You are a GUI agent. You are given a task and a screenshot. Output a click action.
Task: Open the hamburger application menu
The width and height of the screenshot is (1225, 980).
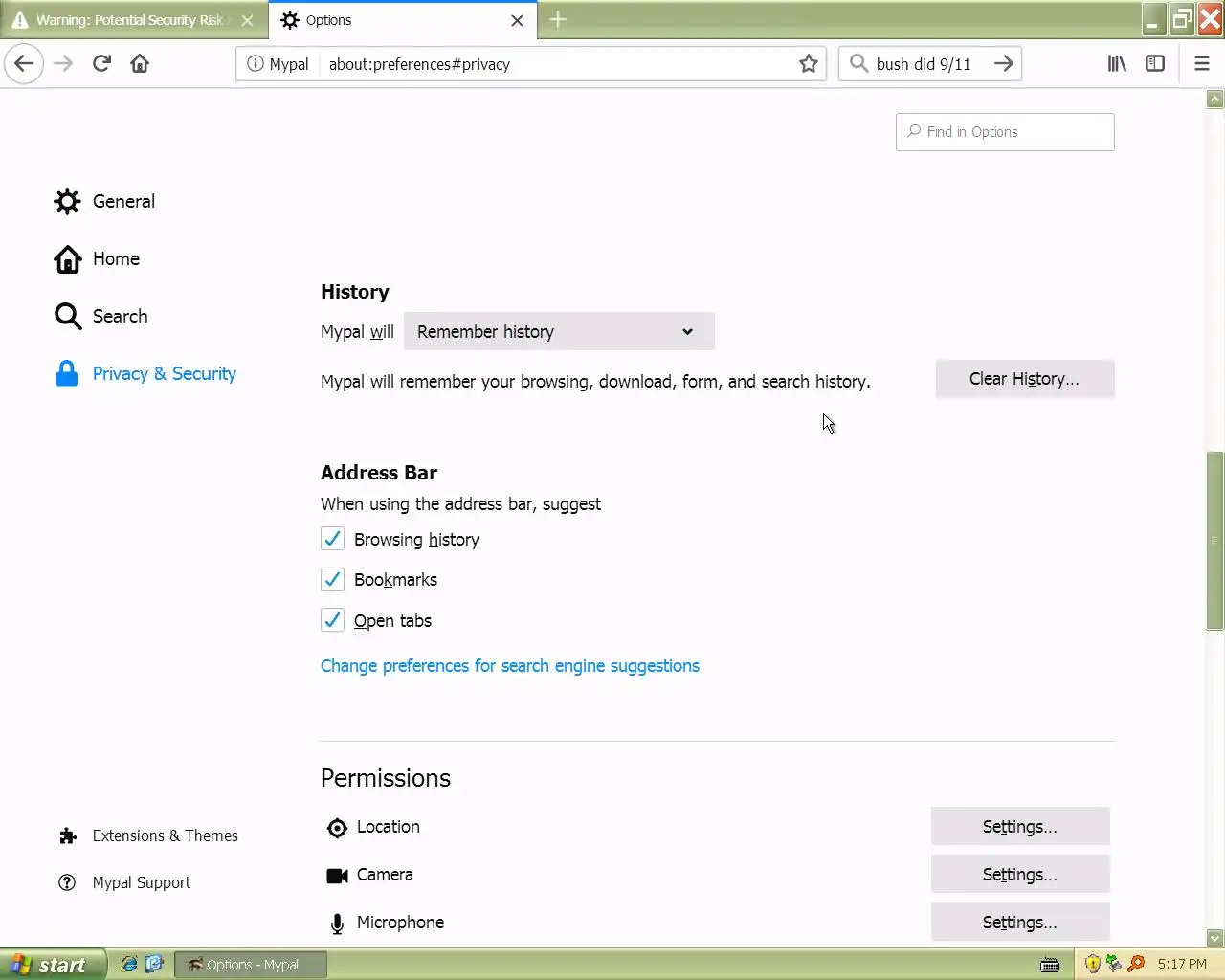point(1202,64)
